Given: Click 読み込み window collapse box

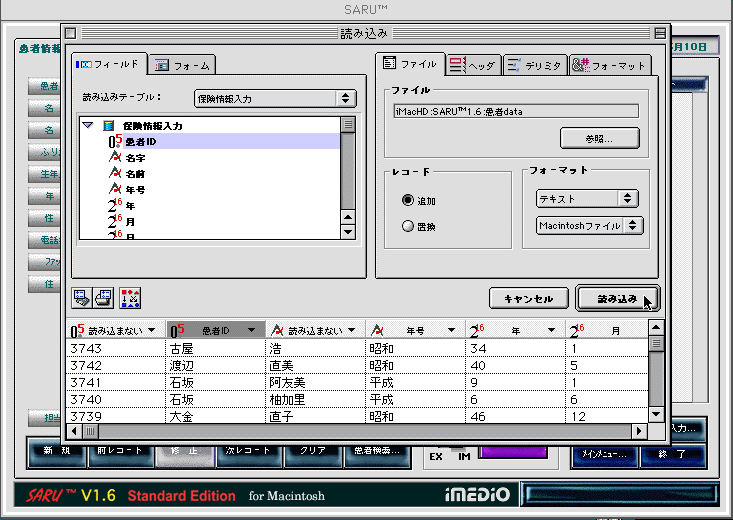Looking at the screenshot, I should click(x=660, y=33).
